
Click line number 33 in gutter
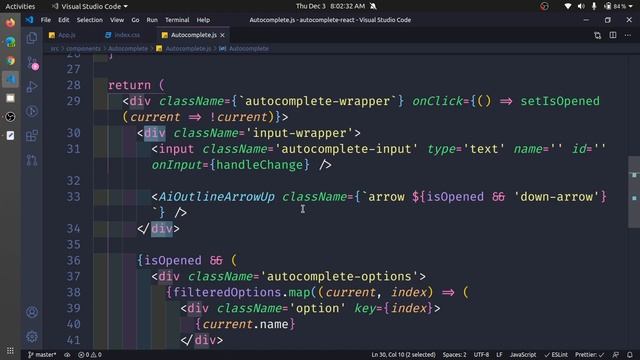coord(73,197)
